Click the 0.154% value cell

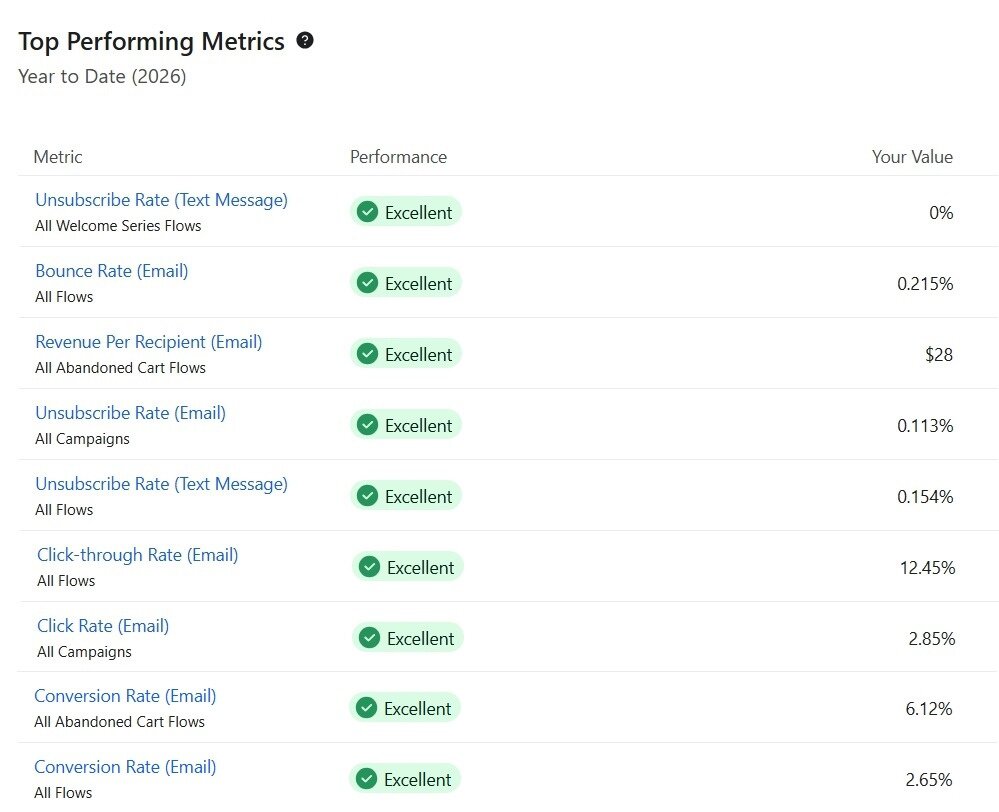[925, 497]
